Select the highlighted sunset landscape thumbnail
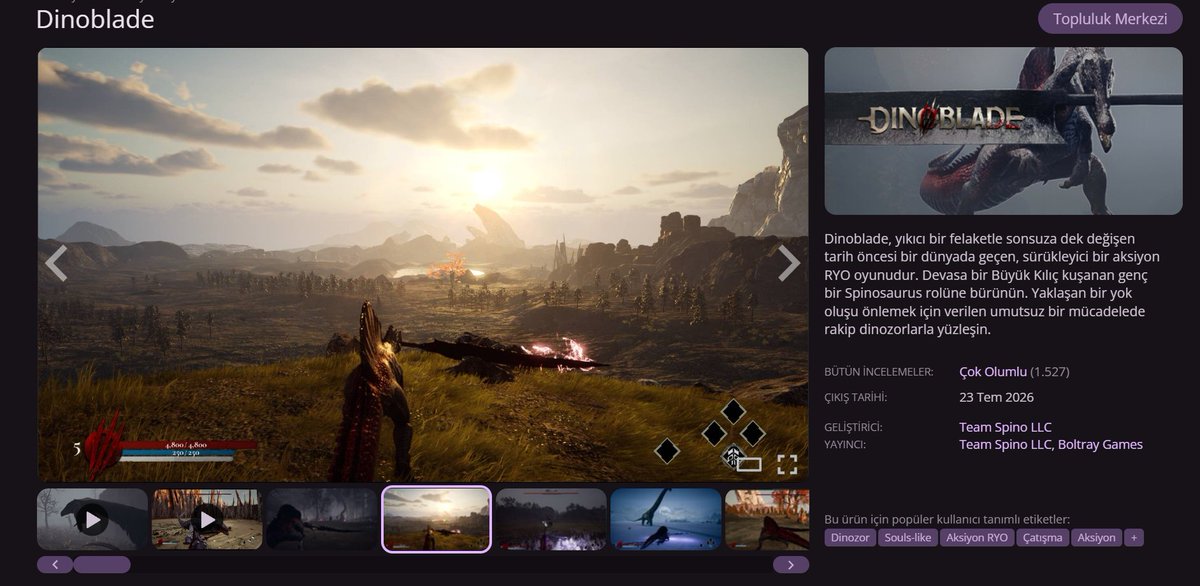Screen dimensions: 1200x586 [436, 519]
